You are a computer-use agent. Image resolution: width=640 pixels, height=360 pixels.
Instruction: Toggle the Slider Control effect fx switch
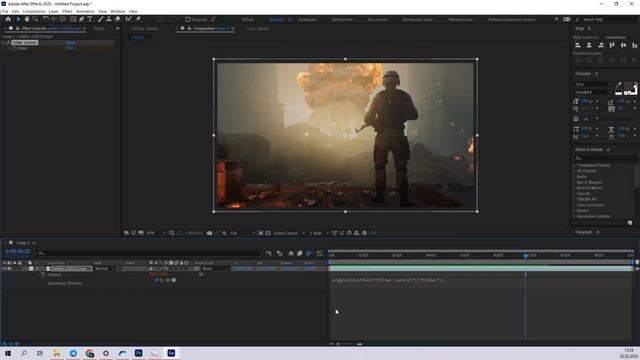pos(9,42)
